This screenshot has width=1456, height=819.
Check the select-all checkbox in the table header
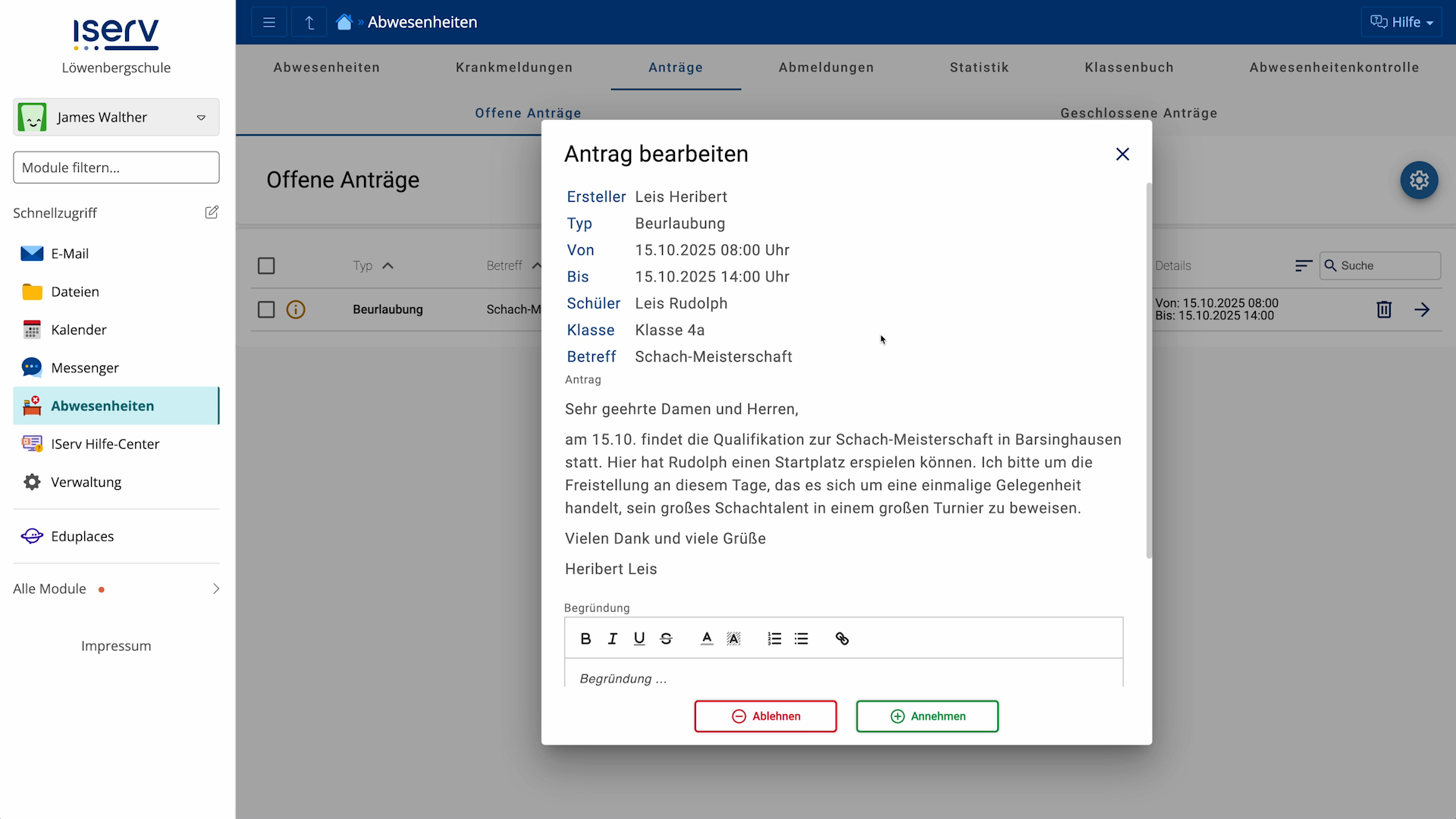pyautogui.click(x=266, y=265)
